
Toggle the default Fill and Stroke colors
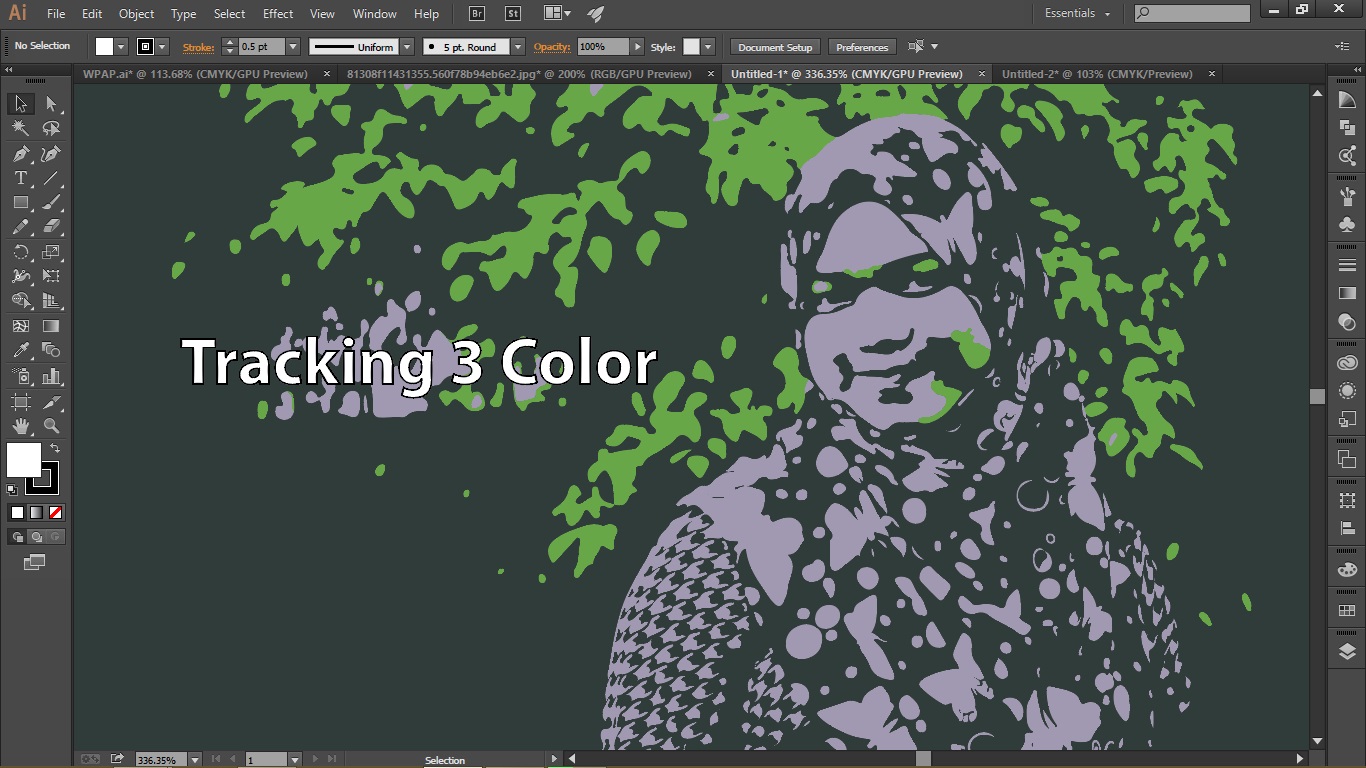(10, 490)
